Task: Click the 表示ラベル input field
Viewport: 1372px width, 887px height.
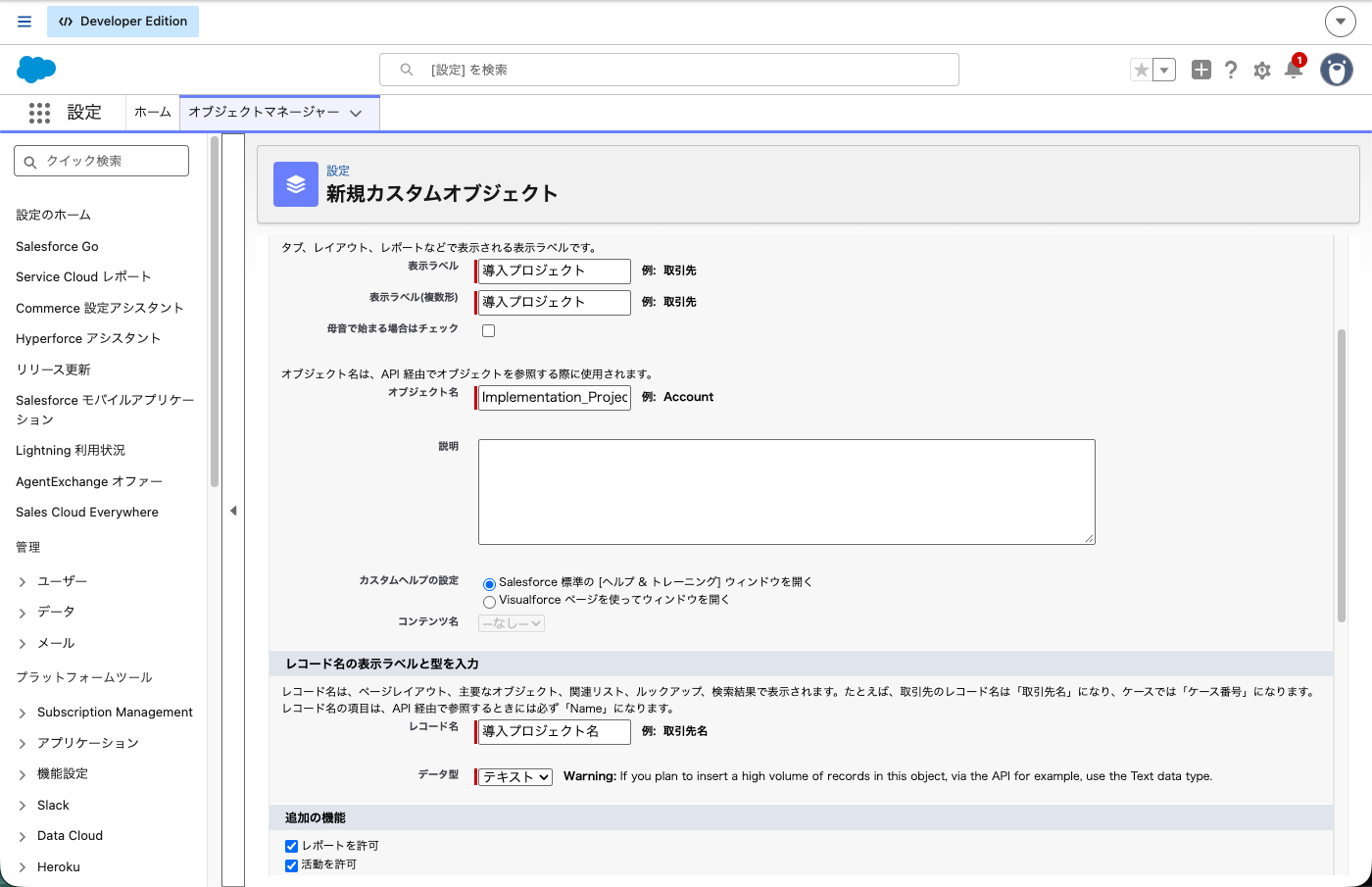Action: tap(555, 271)
